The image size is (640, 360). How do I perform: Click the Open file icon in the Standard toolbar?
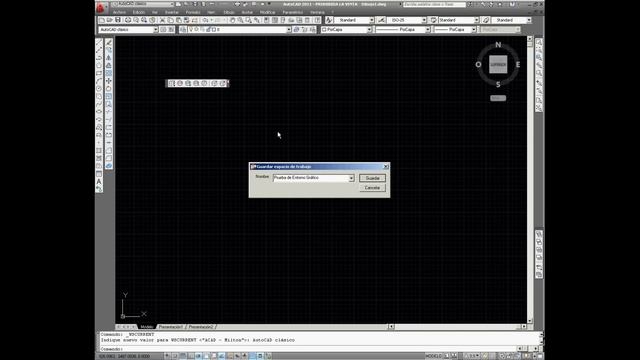(110, 20)
